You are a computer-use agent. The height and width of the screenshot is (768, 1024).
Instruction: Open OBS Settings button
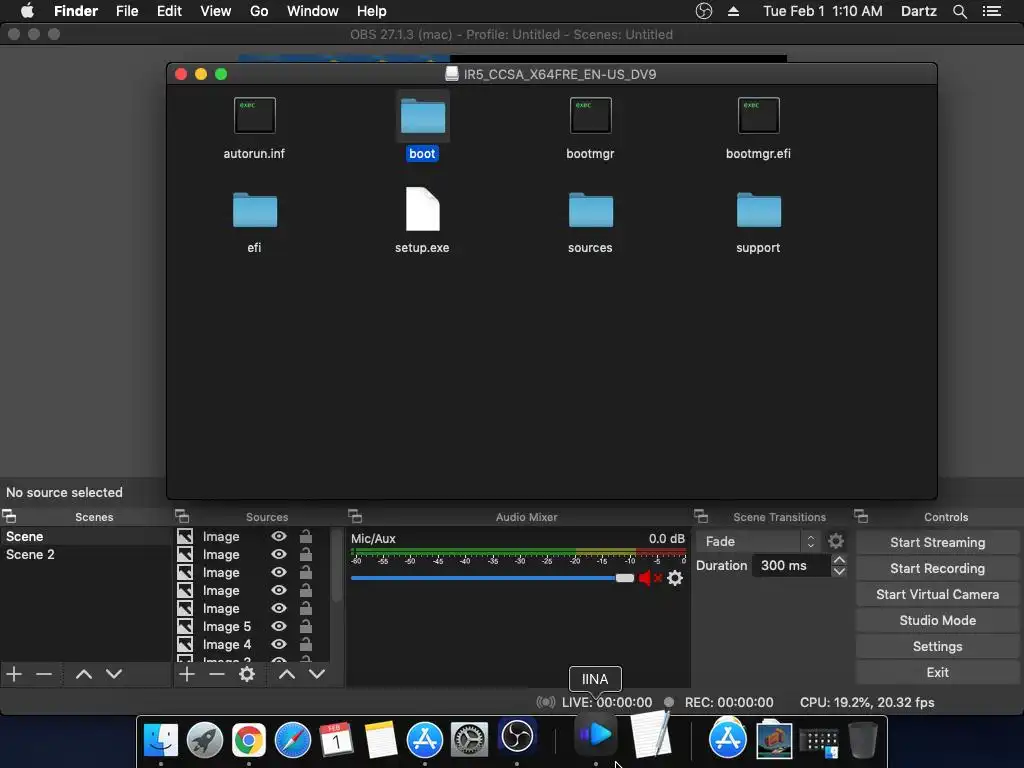(937, 647)
